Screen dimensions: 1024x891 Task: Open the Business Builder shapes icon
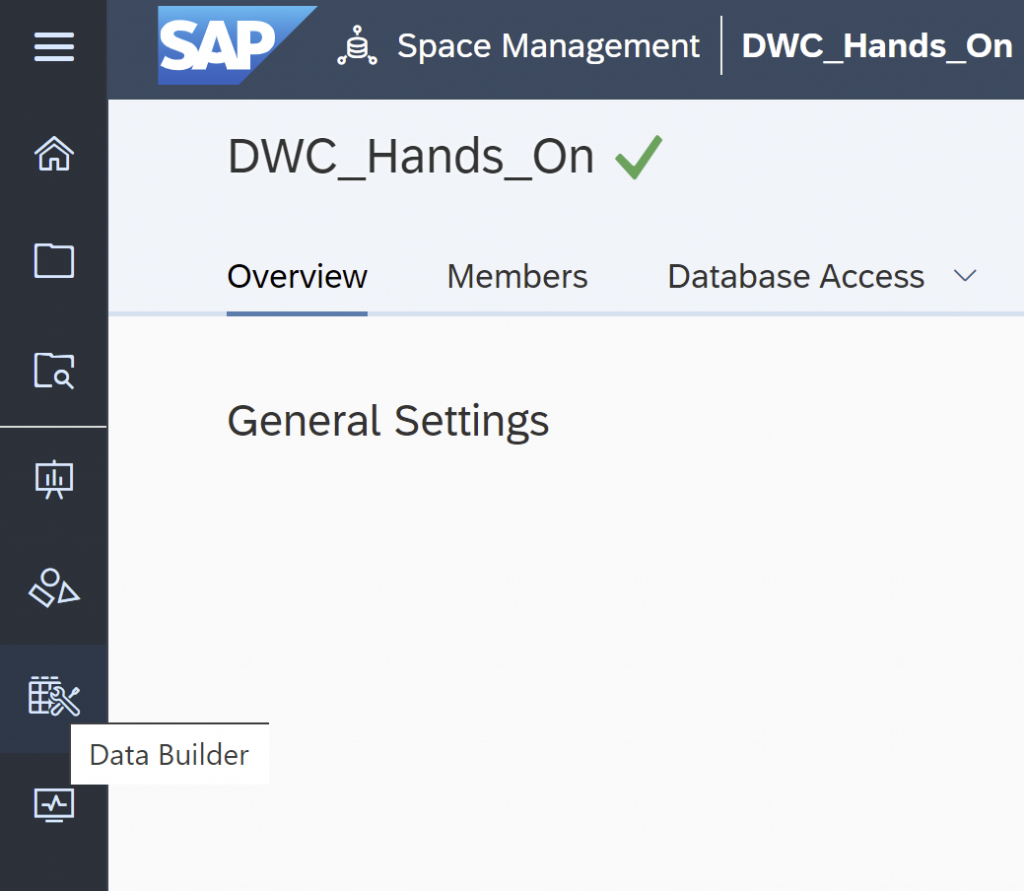coord(54,588)
